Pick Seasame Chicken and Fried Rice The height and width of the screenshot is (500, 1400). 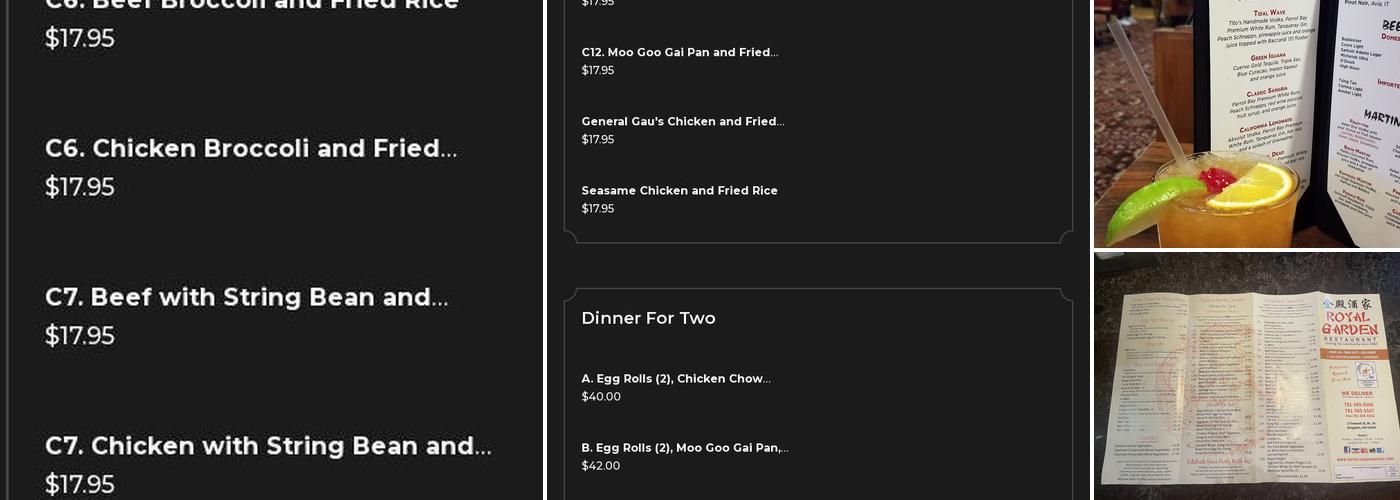pos(679,191)
